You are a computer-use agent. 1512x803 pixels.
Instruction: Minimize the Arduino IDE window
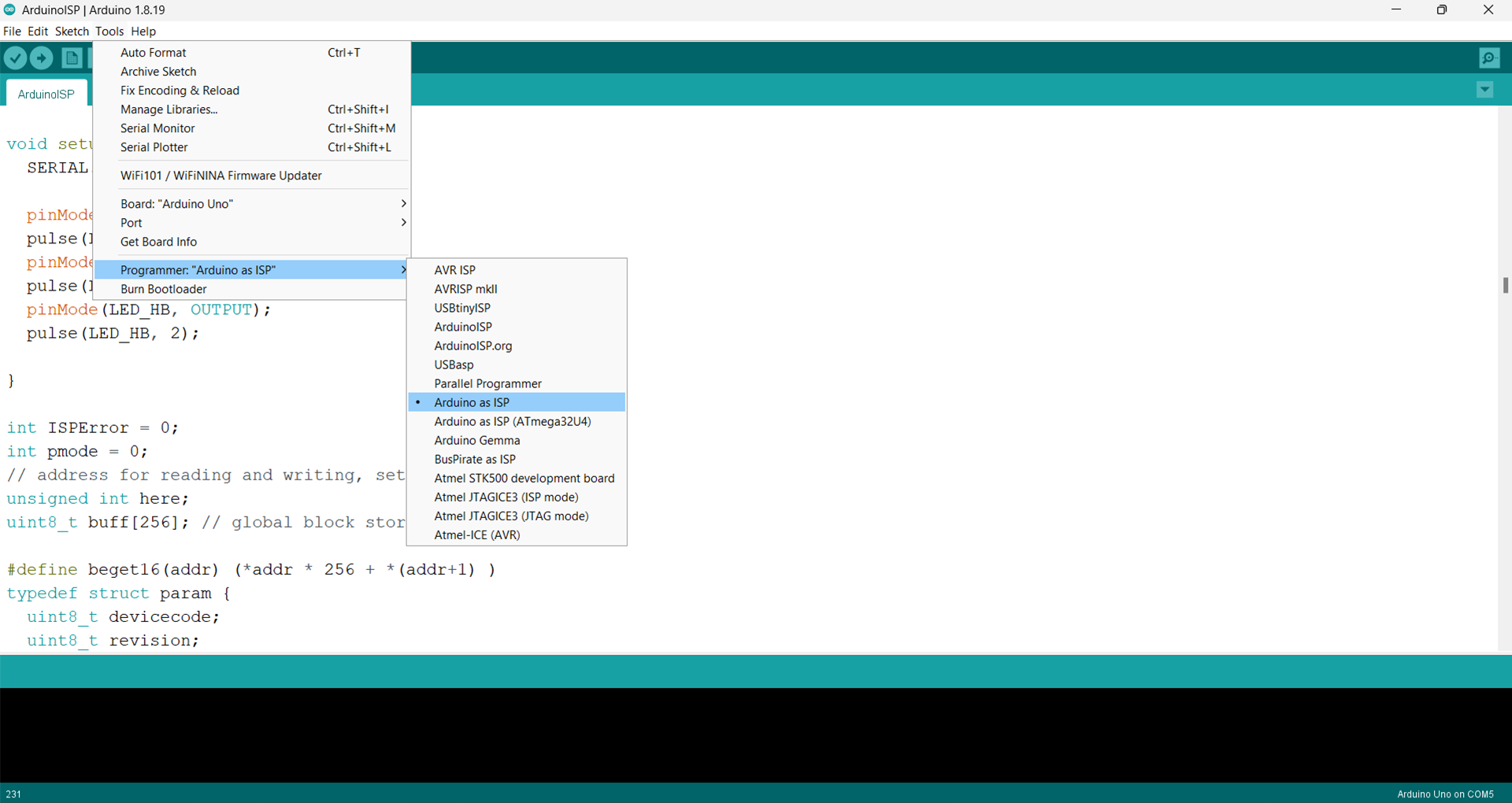coord(1396,10)
